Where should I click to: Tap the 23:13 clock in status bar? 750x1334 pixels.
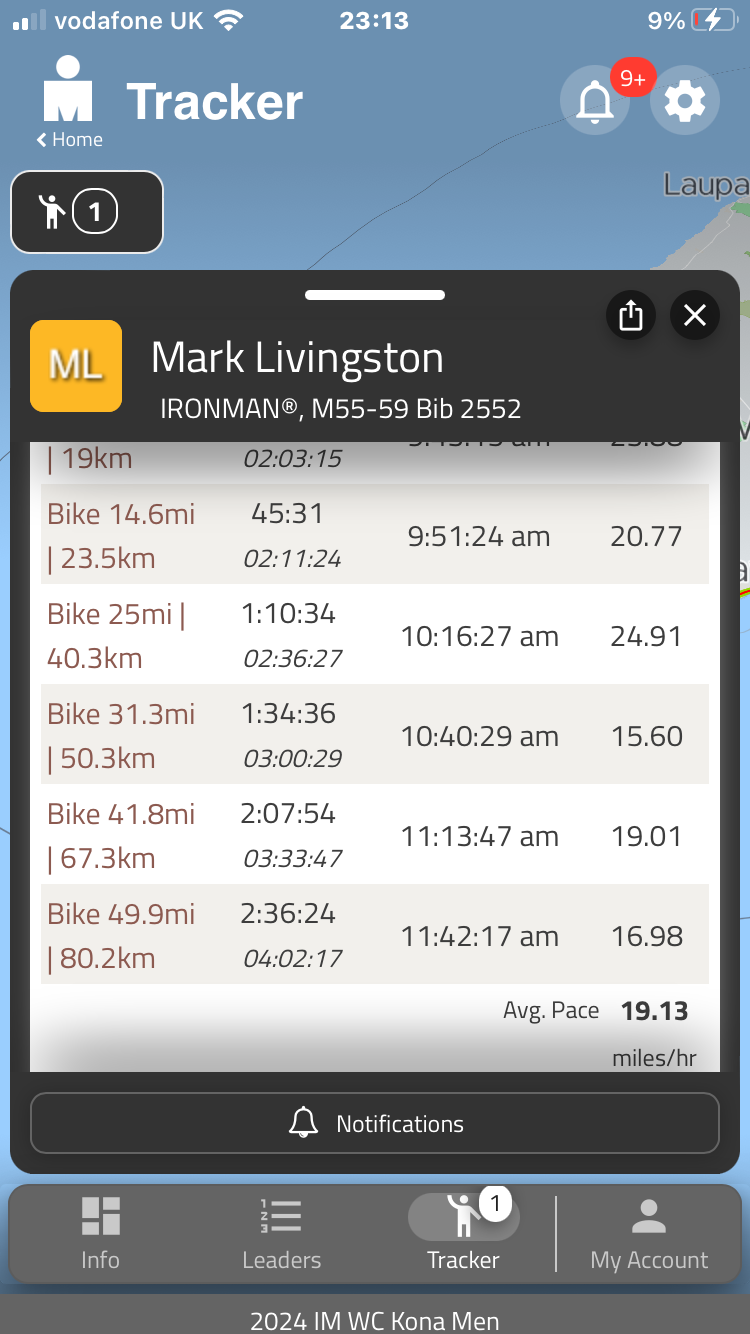(374, 21)
